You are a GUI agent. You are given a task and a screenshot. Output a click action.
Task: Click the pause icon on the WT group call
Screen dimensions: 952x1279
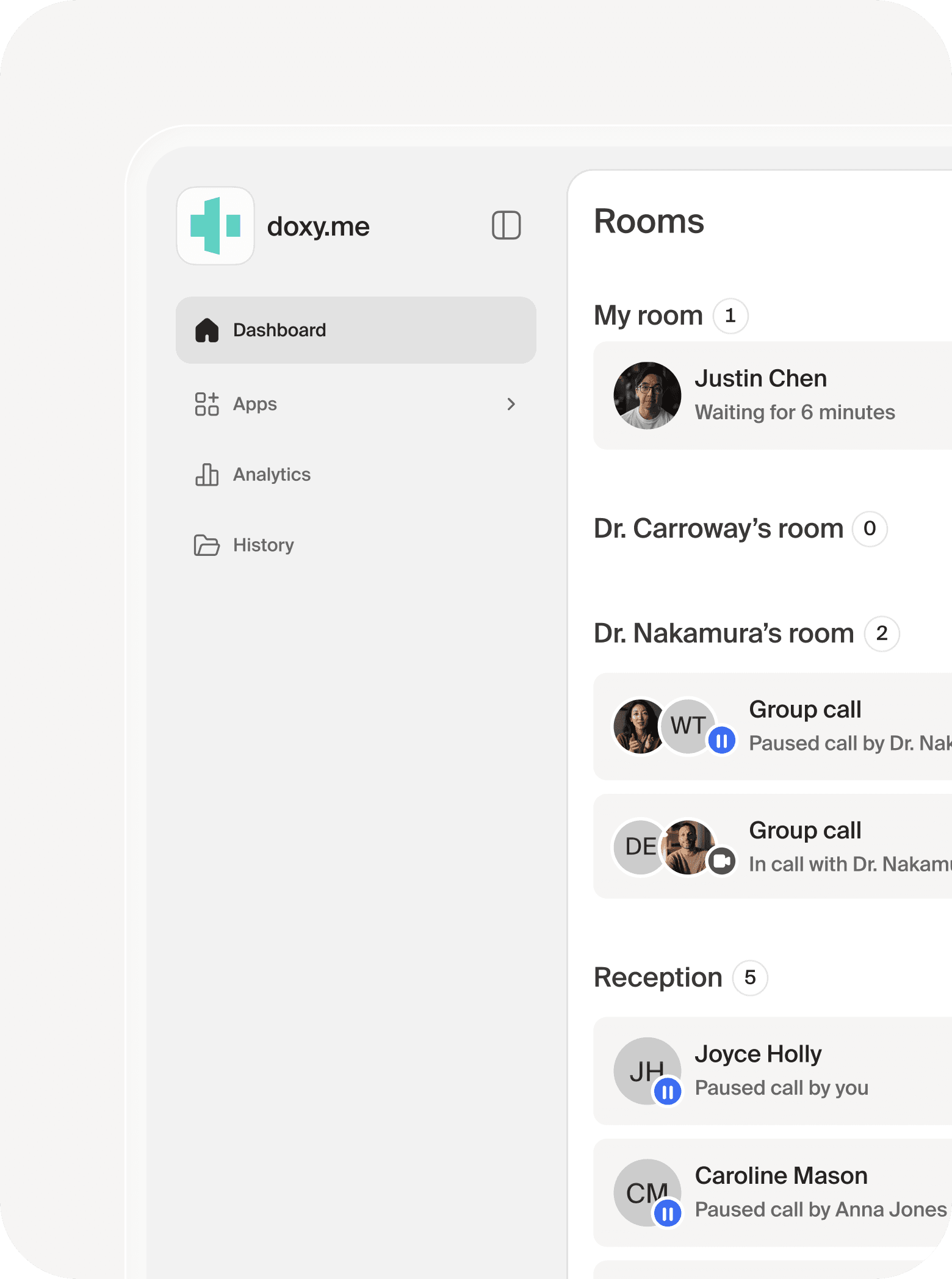pos(722,741)
